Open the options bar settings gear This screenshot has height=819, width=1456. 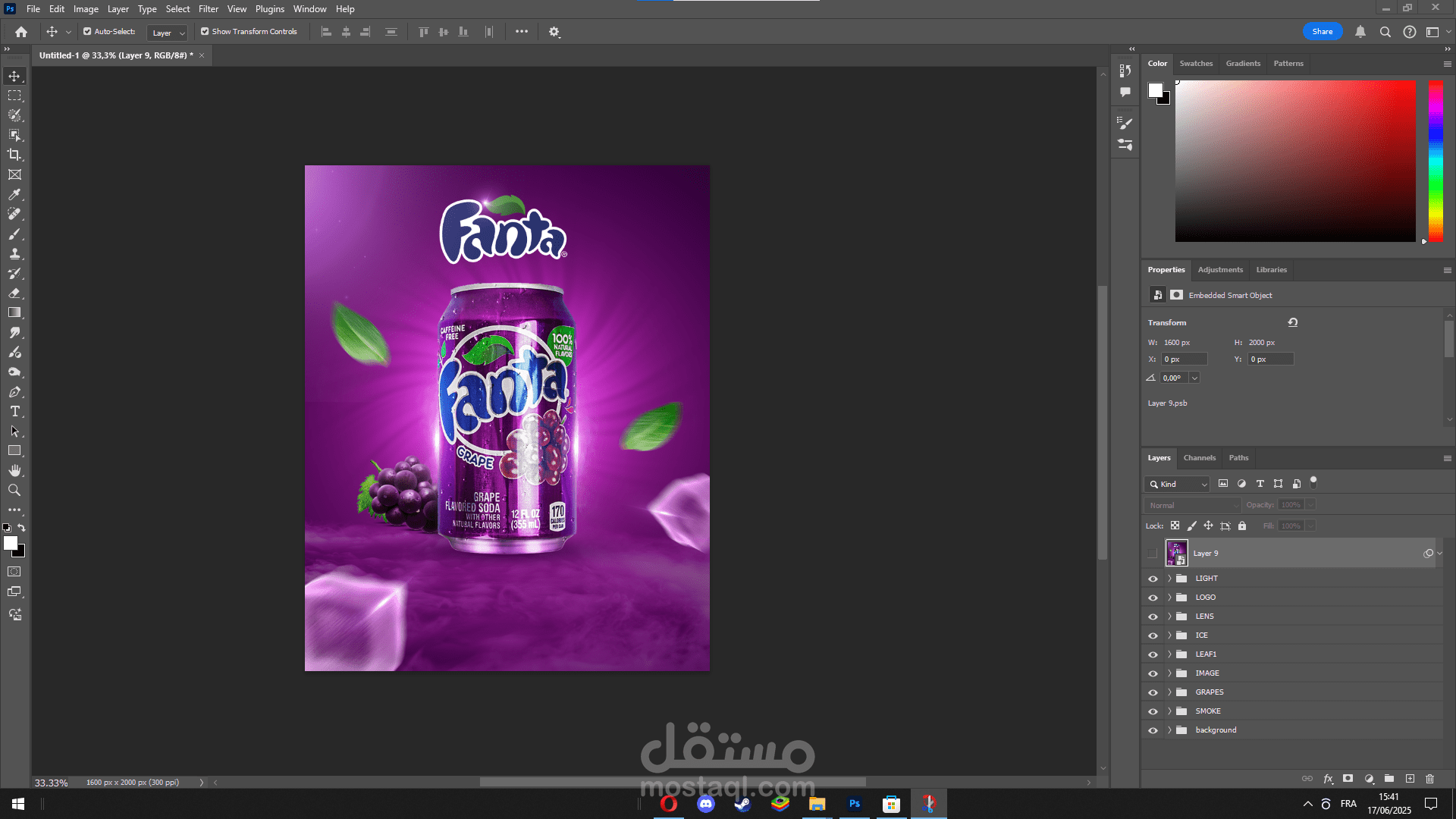point(554,32)
